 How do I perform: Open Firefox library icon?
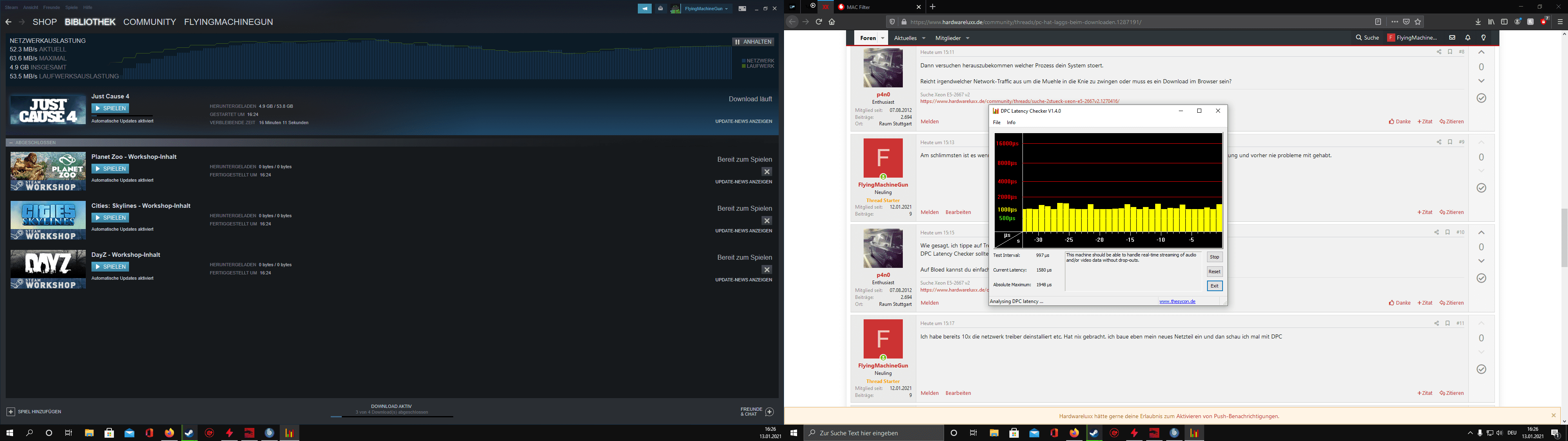[x=1491, y=22]
